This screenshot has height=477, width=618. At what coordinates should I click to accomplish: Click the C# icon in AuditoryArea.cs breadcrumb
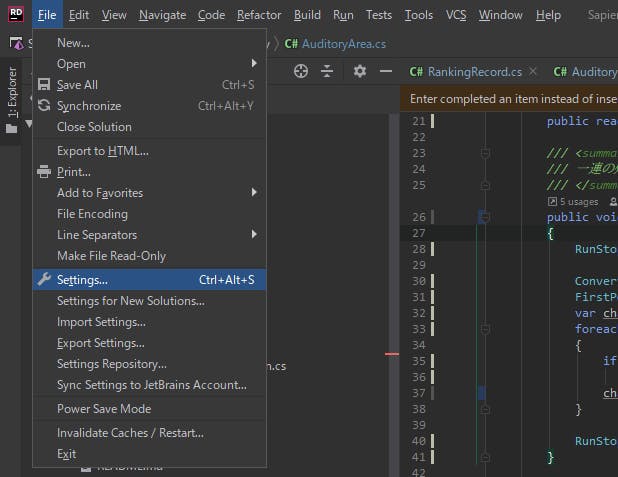[291, 44]
